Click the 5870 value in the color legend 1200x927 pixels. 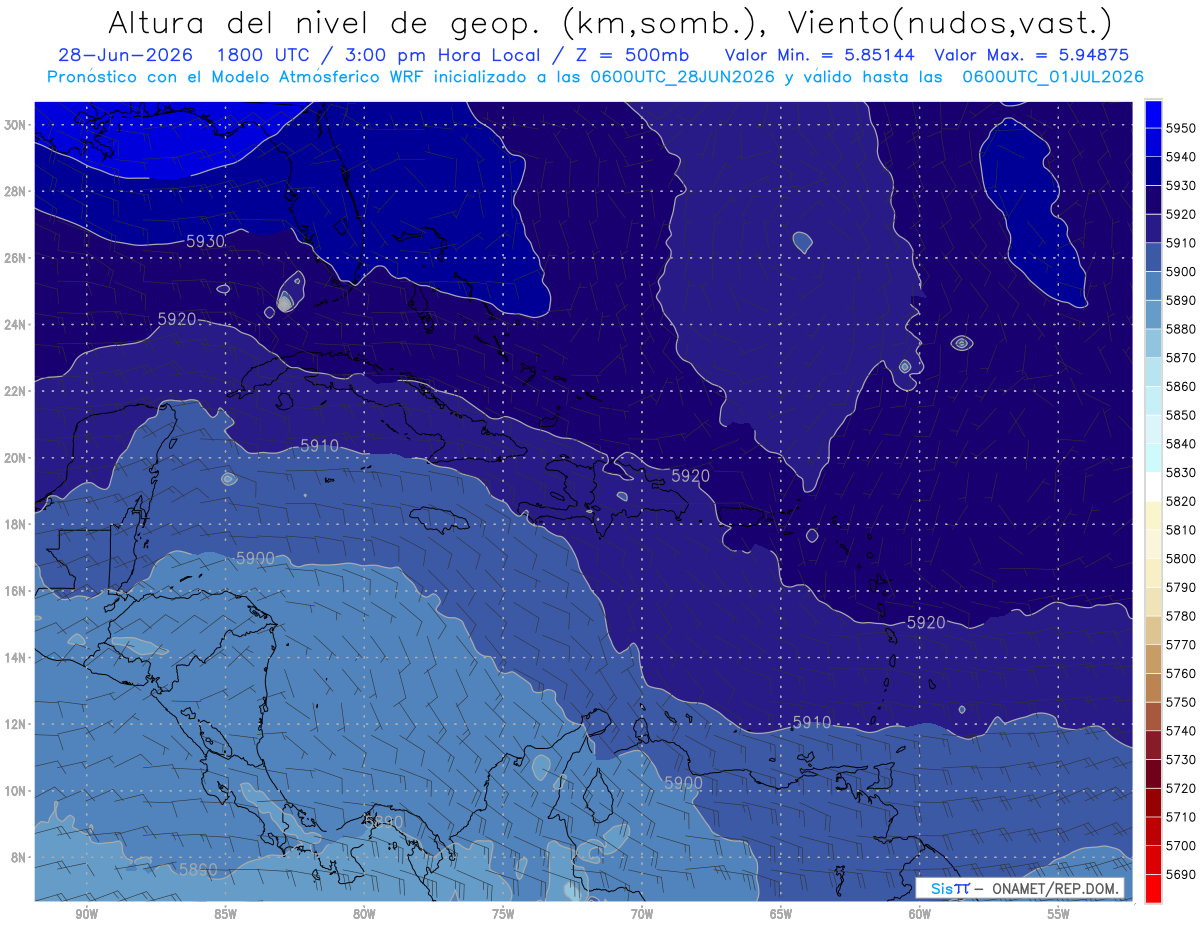1180,357
